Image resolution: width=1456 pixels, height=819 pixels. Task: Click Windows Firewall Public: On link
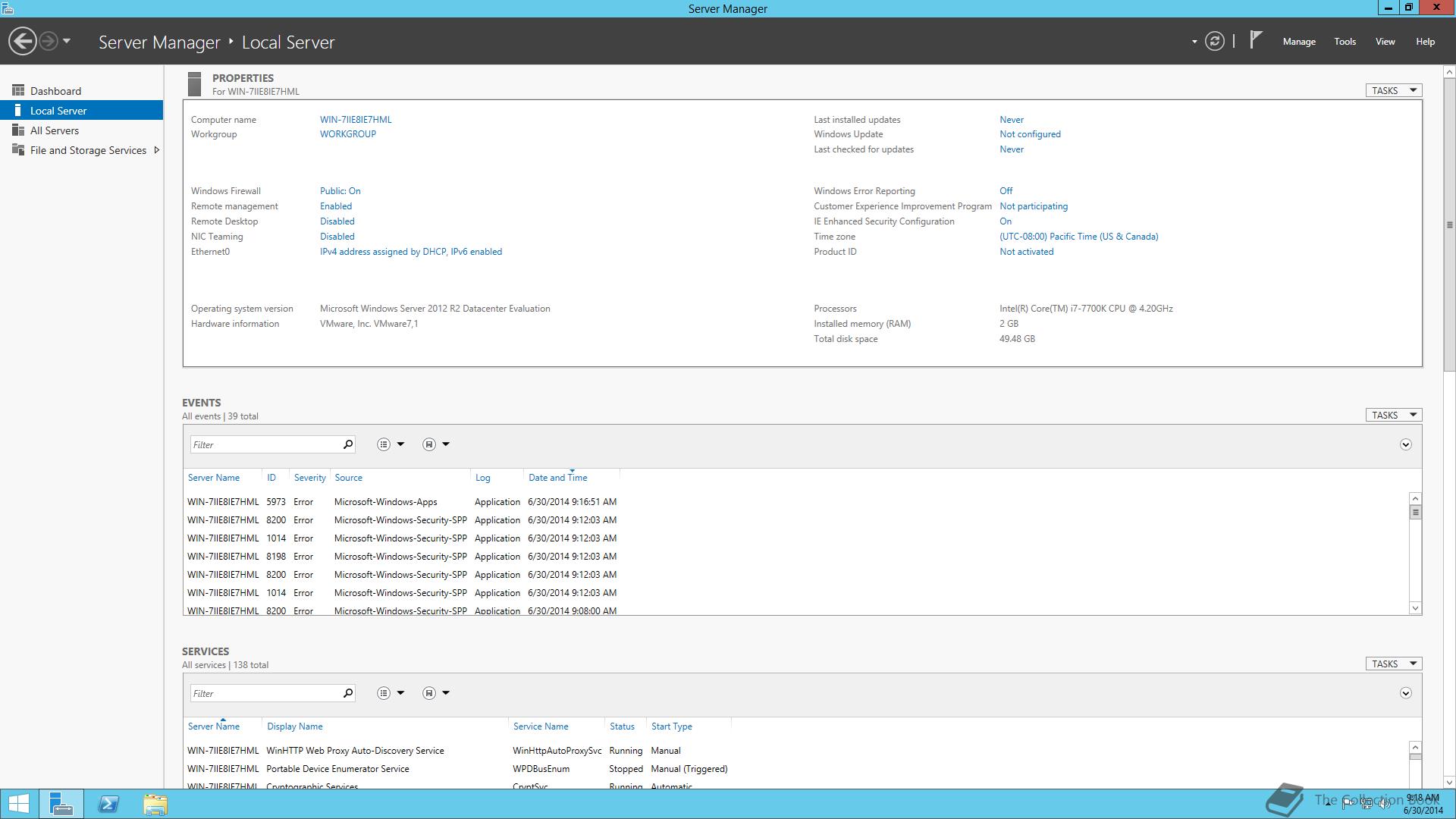(340, 191)
